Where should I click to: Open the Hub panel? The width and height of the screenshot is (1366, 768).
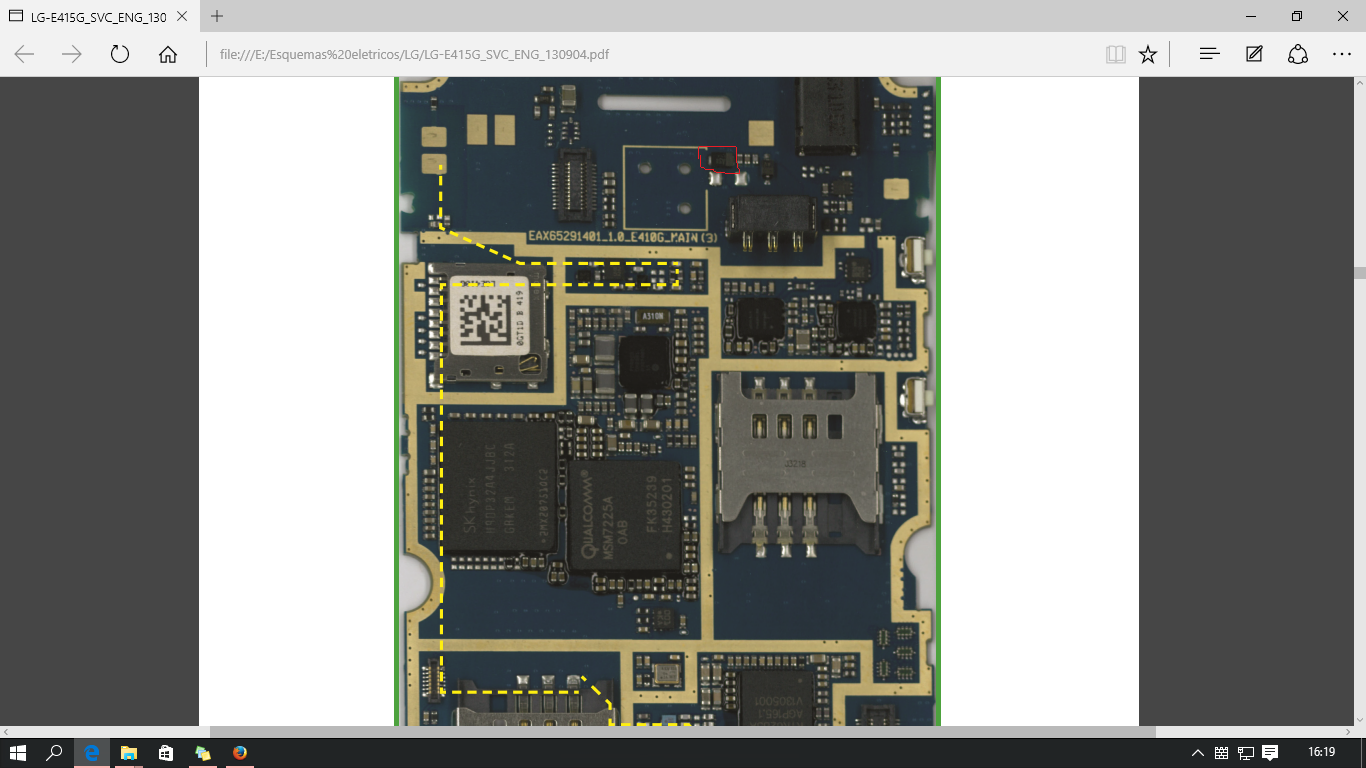[1209, 54]
